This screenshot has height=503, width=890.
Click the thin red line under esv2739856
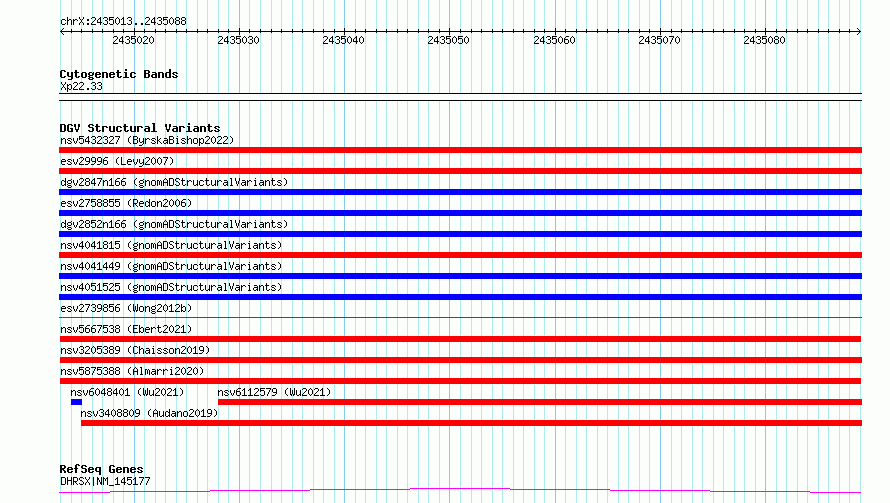click(460, 317)
